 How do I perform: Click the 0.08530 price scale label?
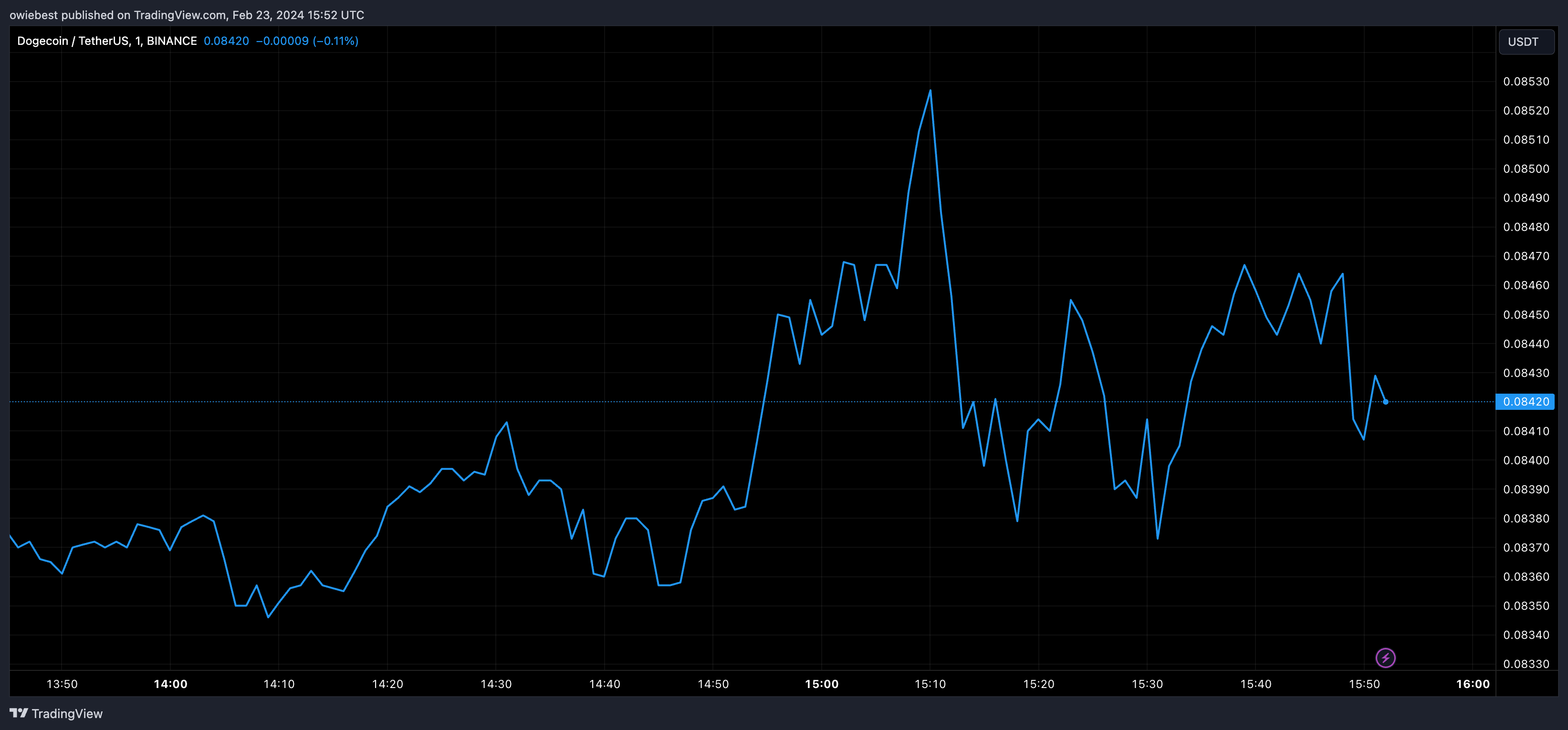click(x=1526, y=82)
